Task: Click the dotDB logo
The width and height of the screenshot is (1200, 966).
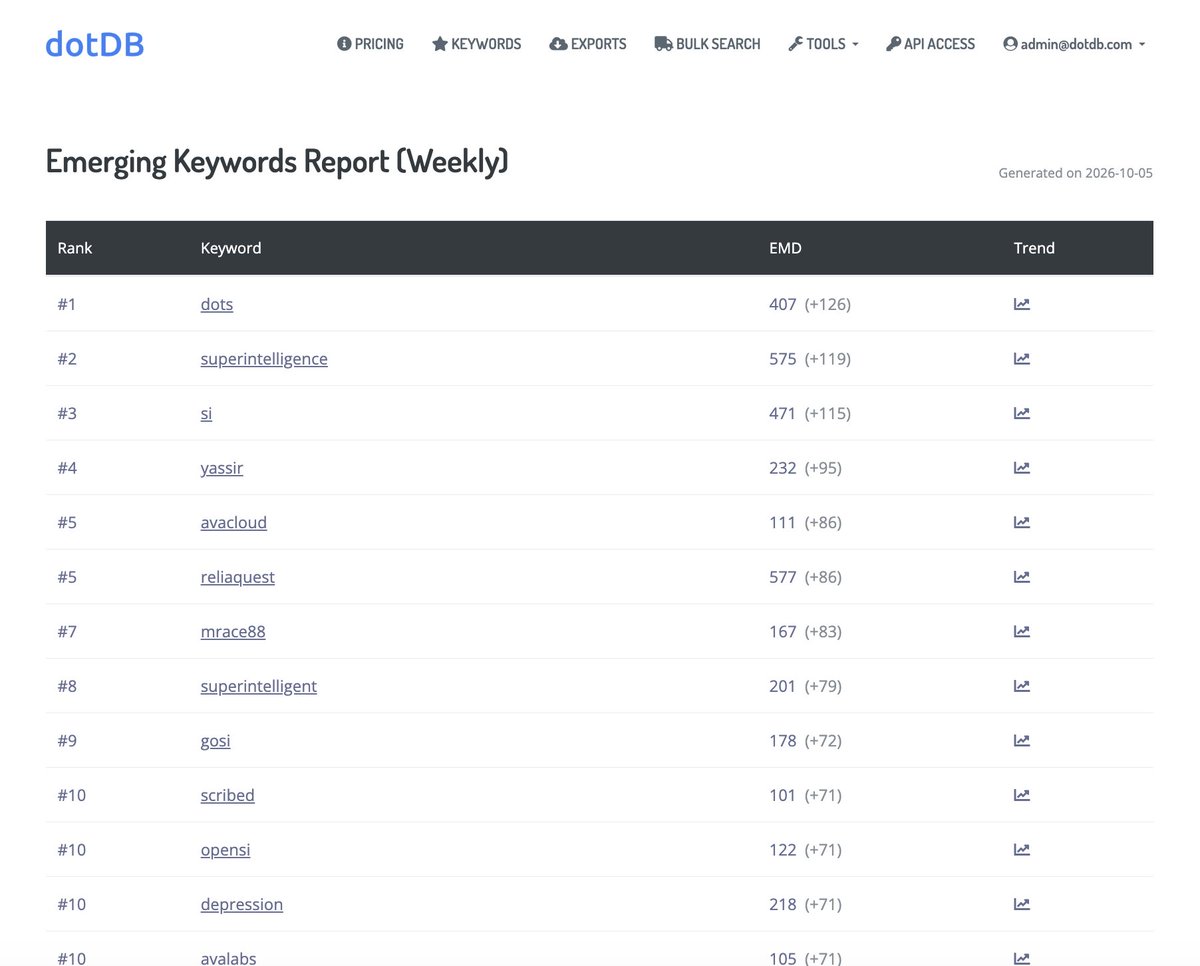Action: tap(95, 44)
